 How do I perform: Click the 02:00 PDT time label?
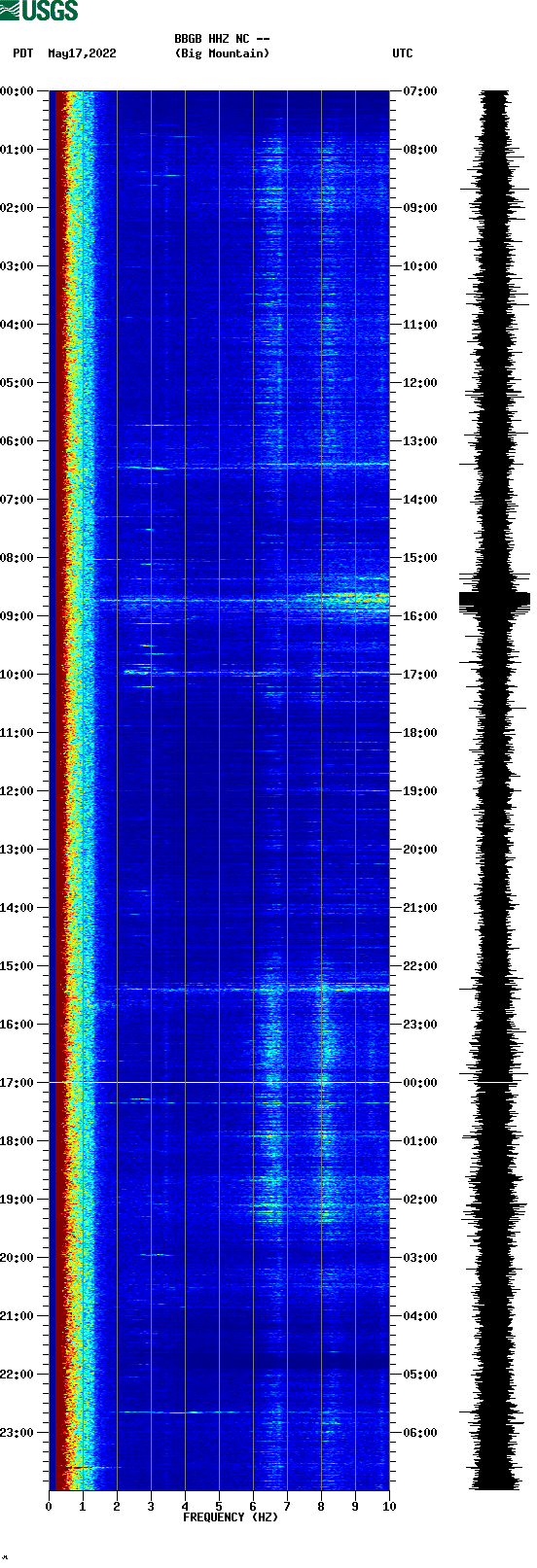(x=18, y=208)
